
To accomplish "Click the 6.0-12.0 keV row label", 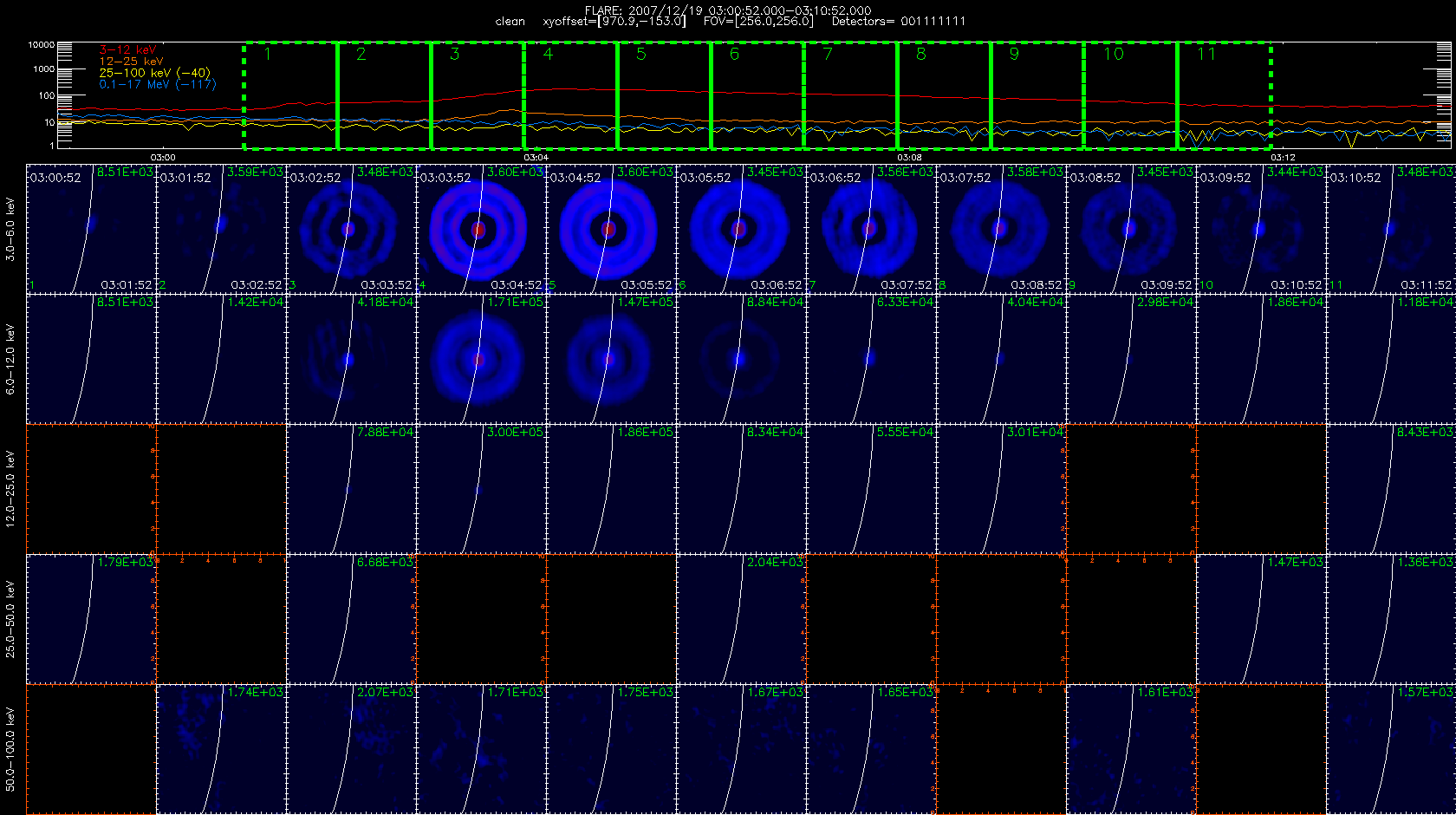I will [x=10, y=359].
